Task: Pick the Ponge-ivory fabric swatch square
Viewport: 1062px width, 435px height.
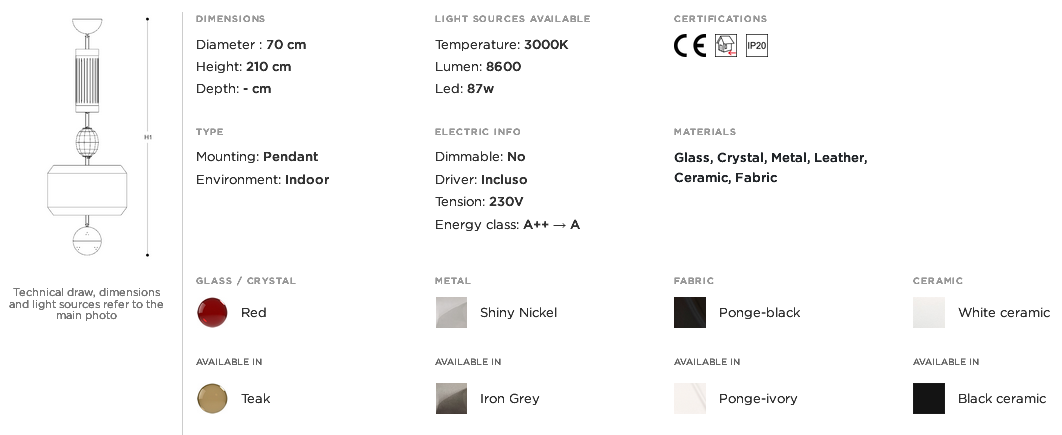Action: pyautogui.click(x=690, y=398)
